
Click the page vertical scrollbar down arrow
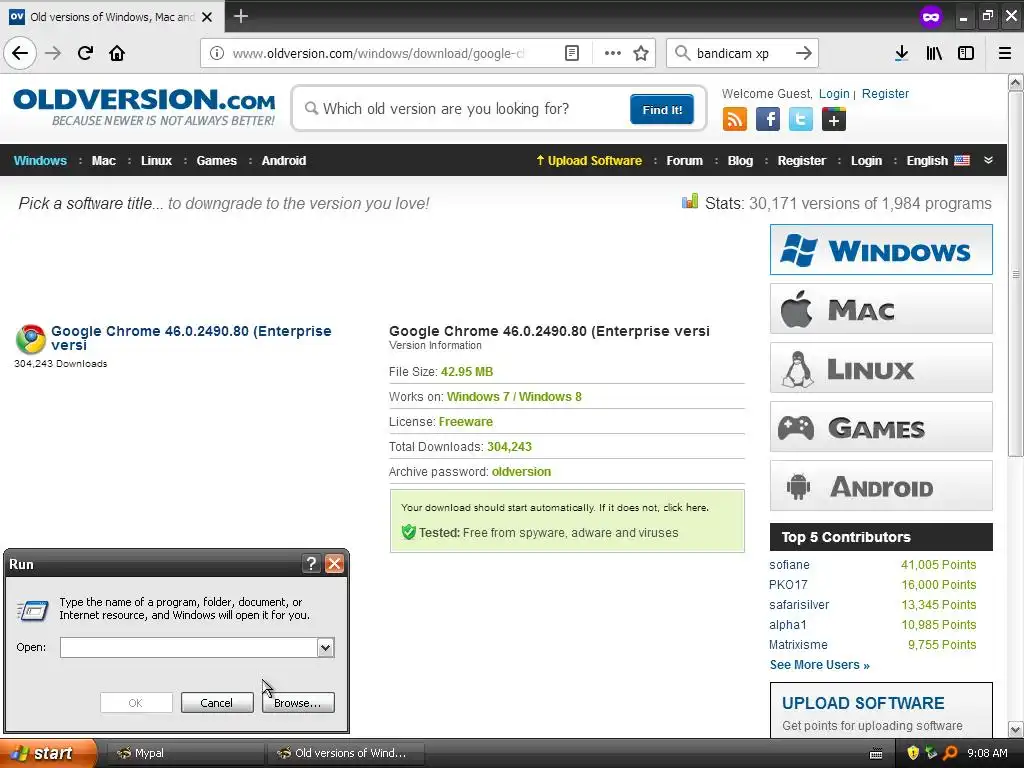1016,729
